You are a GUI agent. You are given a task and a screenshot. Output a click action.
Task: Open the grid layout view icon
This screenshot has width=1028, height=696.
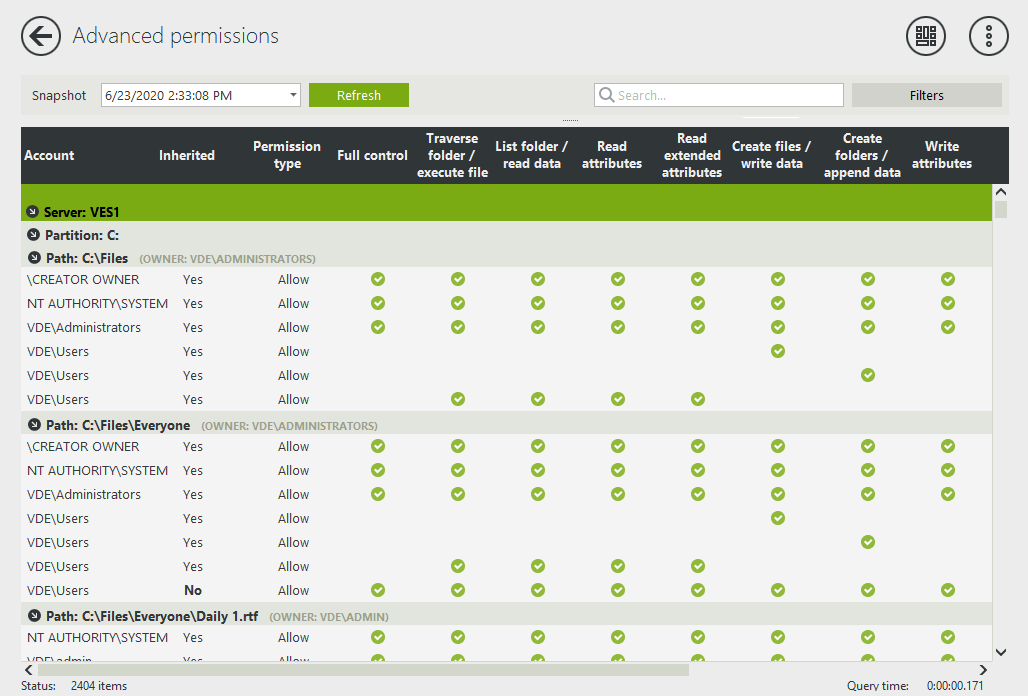point(926,37)
